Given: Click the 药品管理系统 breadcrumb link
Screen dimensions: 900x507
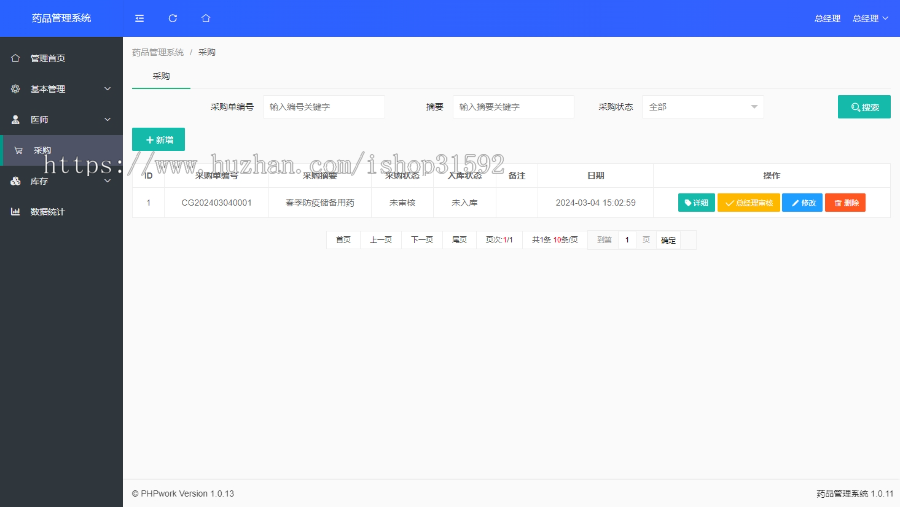Looking at the screenshot, I should [x=158, y=52].
